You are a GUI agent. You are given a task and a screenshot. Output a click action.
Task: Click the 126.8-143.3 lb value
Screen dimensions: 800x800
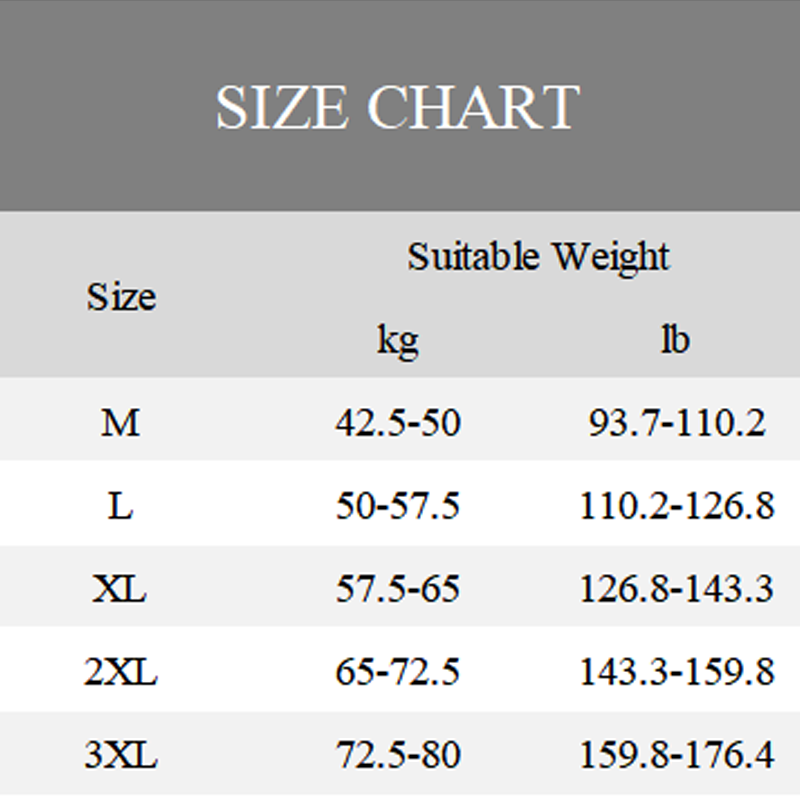(677, 589)
